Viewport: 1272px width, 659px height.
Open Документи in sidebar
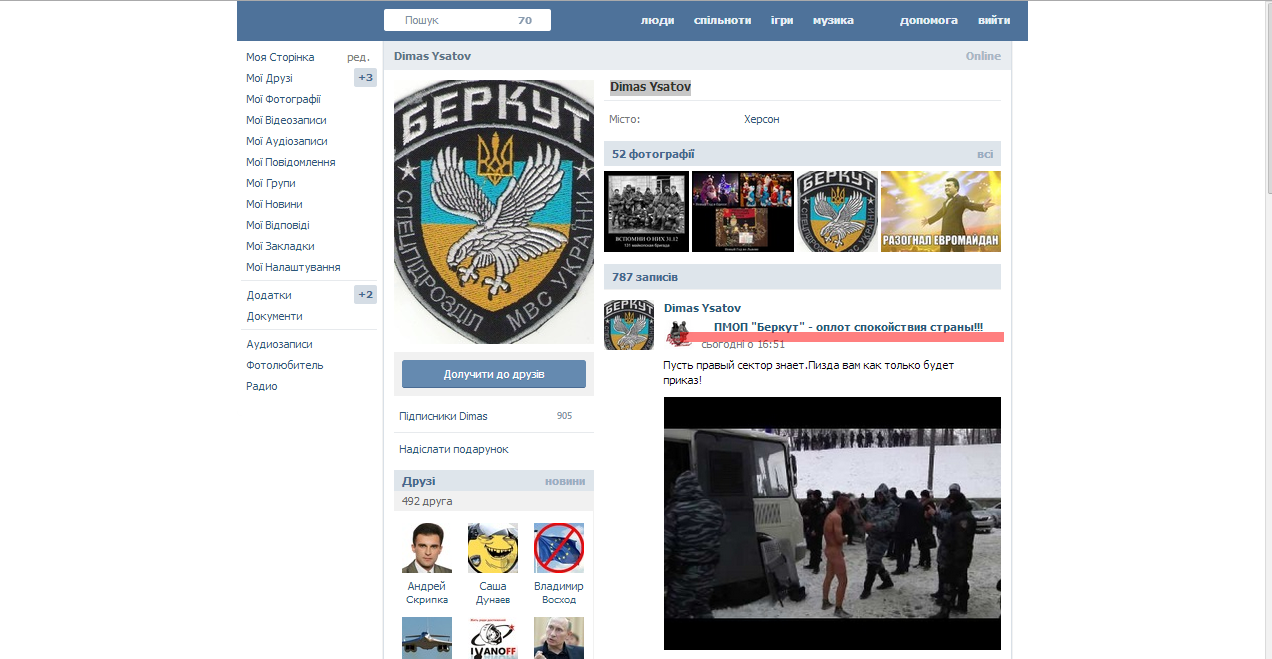pyautogui.click(x=274, y=316)
